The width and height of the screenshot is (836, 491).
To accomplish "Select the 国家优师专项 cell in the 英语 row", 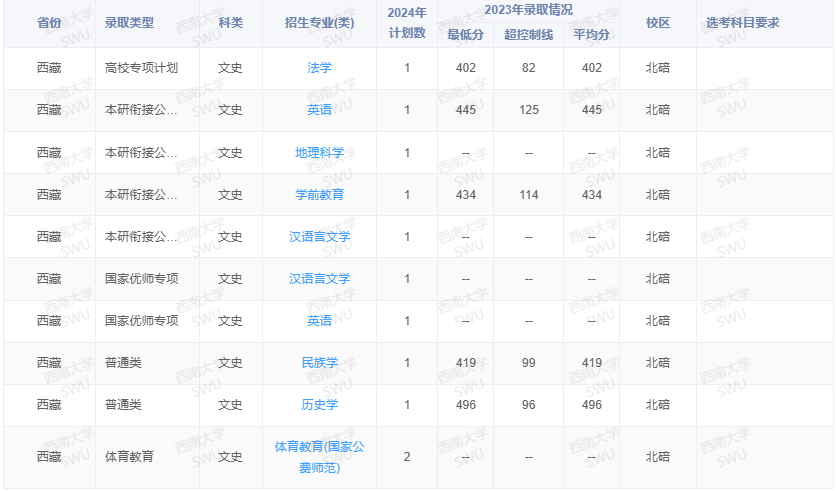I will pos(141,321).
